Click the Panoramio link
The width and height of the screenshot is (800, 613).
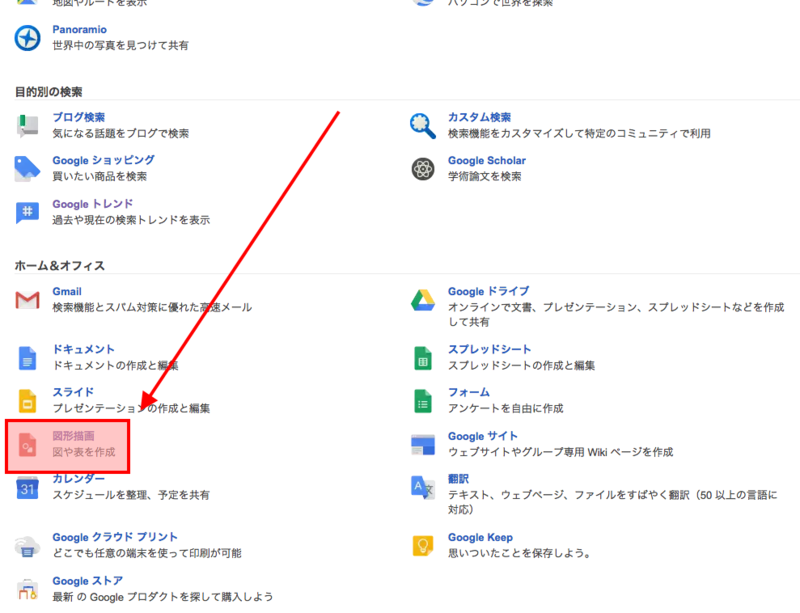(x=78, y=29)
